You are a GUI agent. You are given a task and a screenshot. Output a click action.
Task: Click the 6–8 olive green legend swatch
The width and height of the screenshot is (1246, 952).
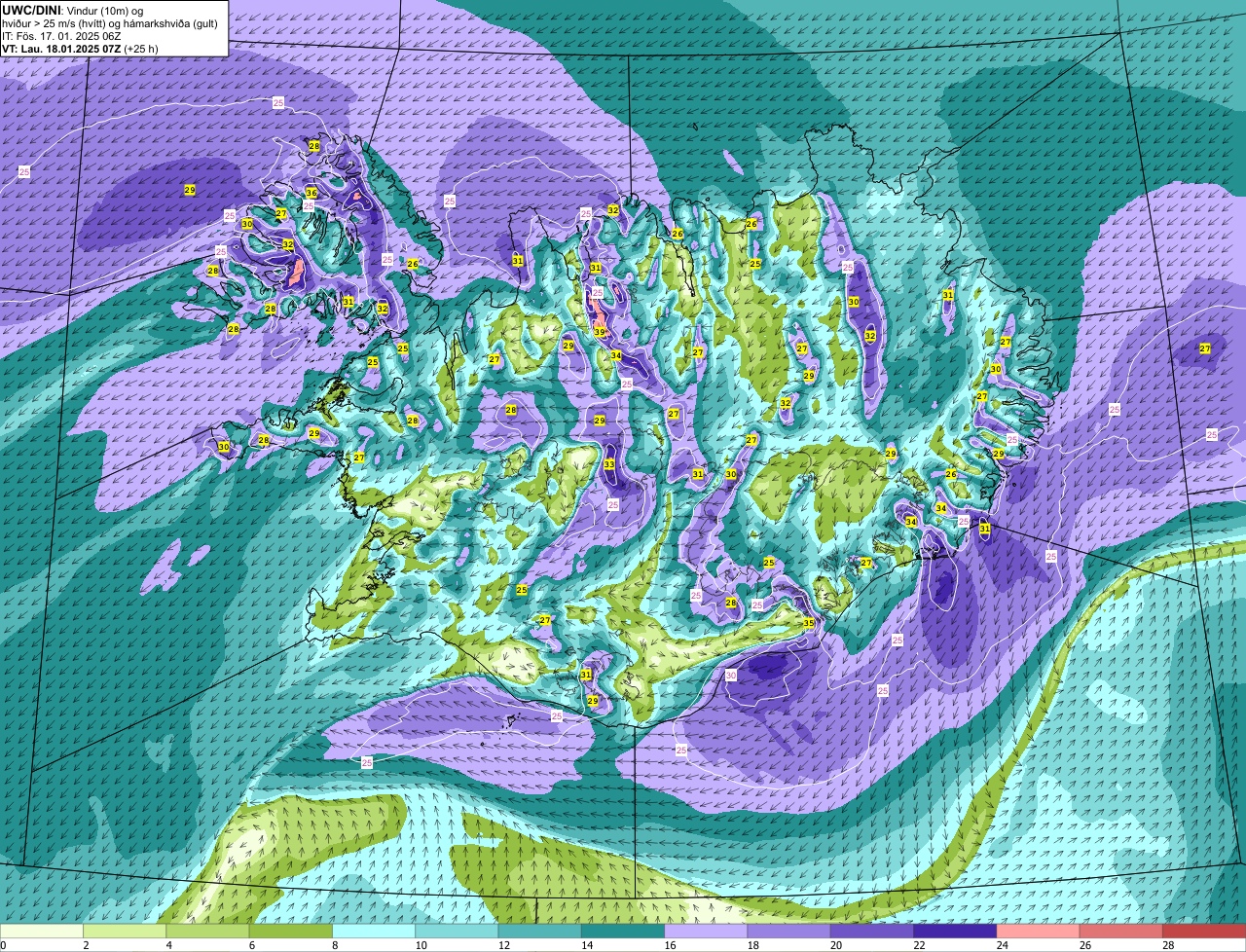pyautogui.click(x=291, y=931)
